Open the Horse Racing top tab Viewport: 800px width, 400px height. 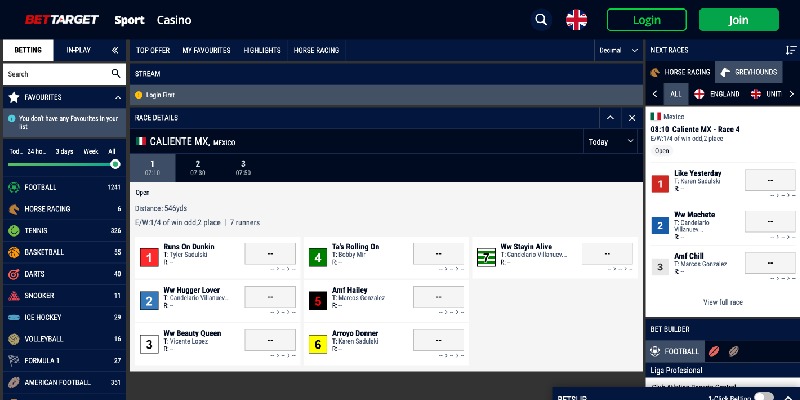click(x=316, y=50)
